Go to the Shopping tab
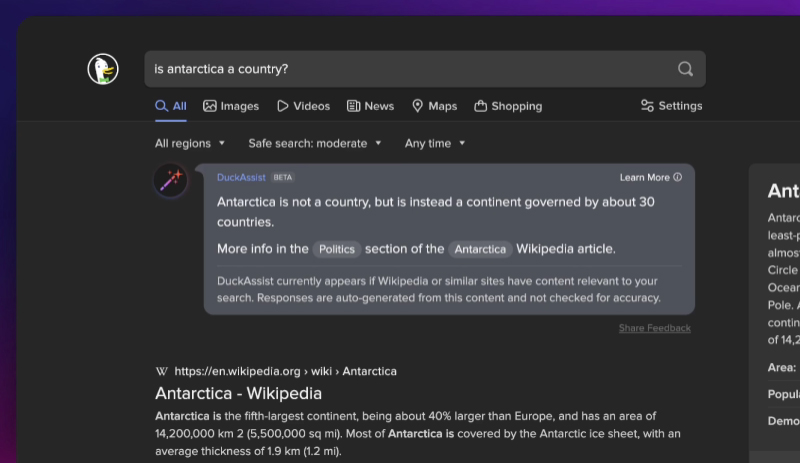 tap(508, 106)
